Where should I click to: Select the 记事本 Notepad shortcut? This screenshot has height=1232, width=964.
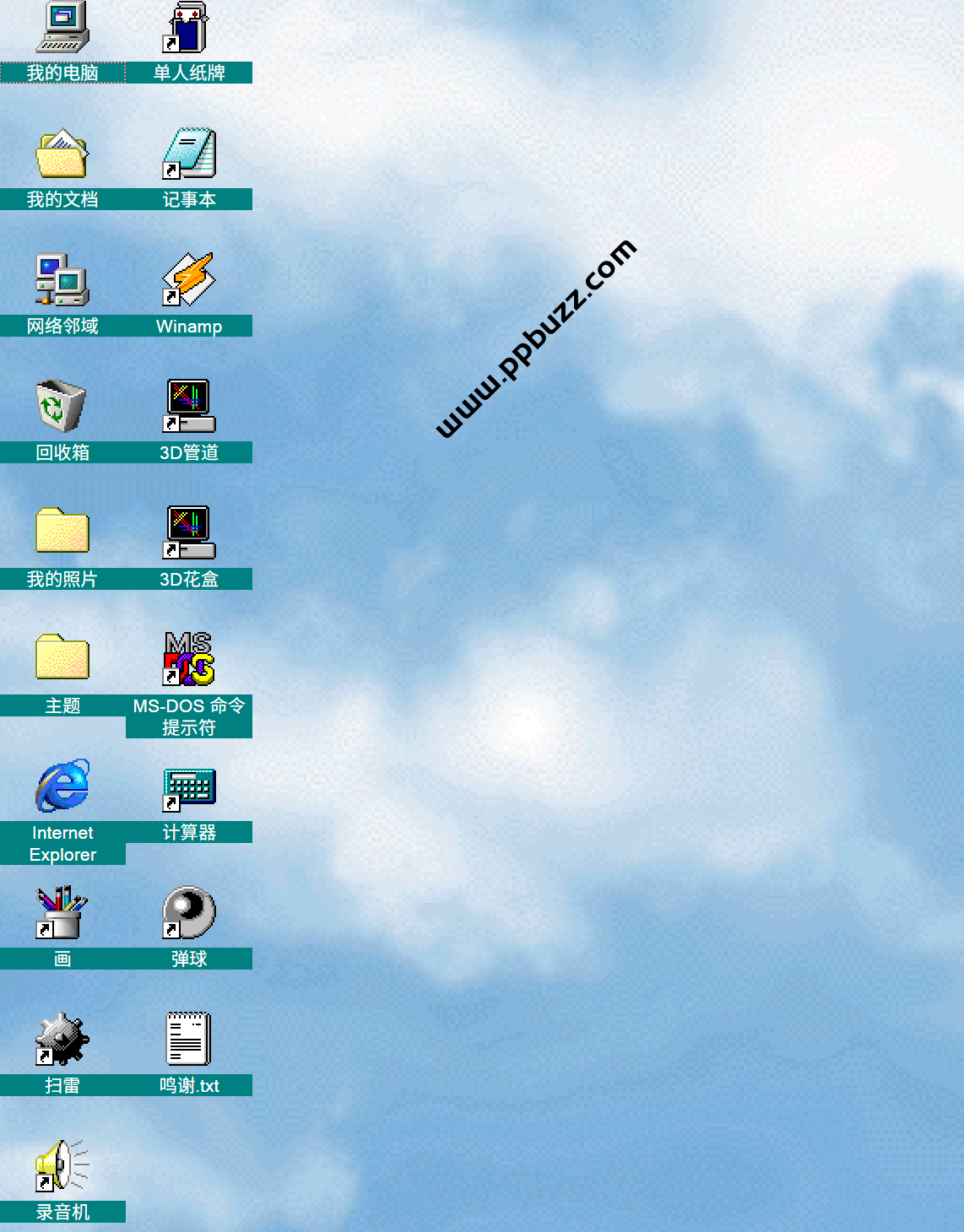pos(189,154)
